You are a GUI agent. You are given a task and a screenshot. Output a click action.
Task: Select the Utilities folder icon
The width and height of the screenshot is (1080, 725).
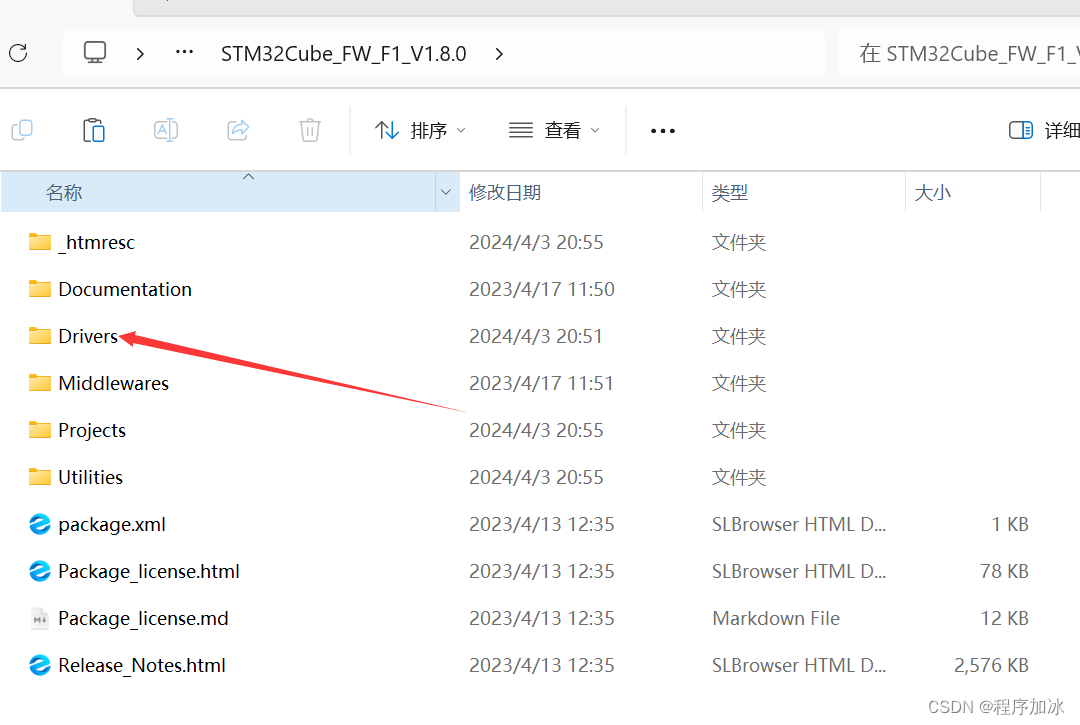[40, 476]
